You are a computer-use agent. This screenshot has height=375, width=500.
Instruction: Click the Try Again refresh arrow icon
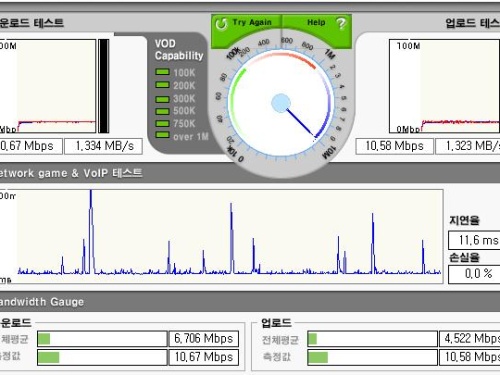[x=221, y=24]
